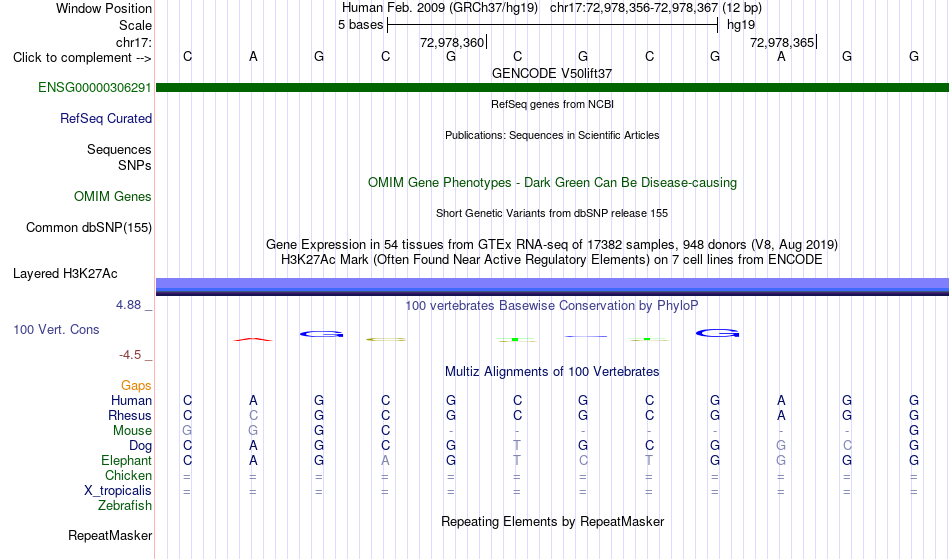Click the blue Layered H3K27Ac signal bar

[x=553, y=287]
